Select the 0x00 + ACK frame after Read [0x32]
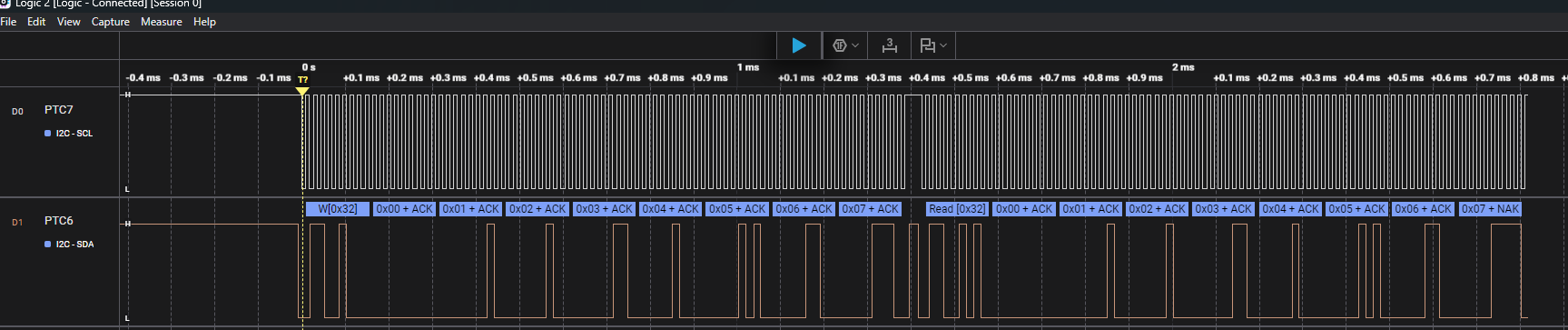This screenshot has width=1568, height=330. click(1024, 209)
